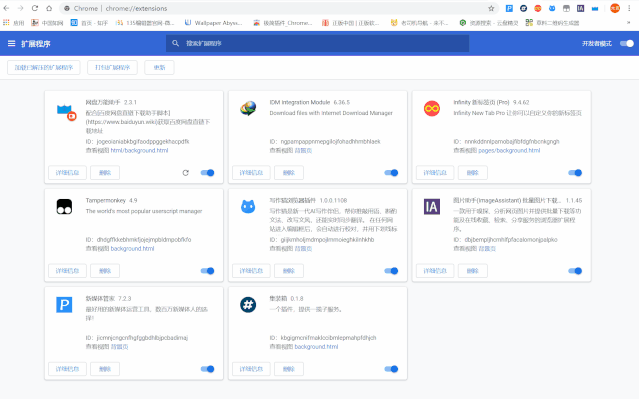Click the search magnifier icon
Image resolution: width=639 pixels, height=399 pixels.
point(176,43)
